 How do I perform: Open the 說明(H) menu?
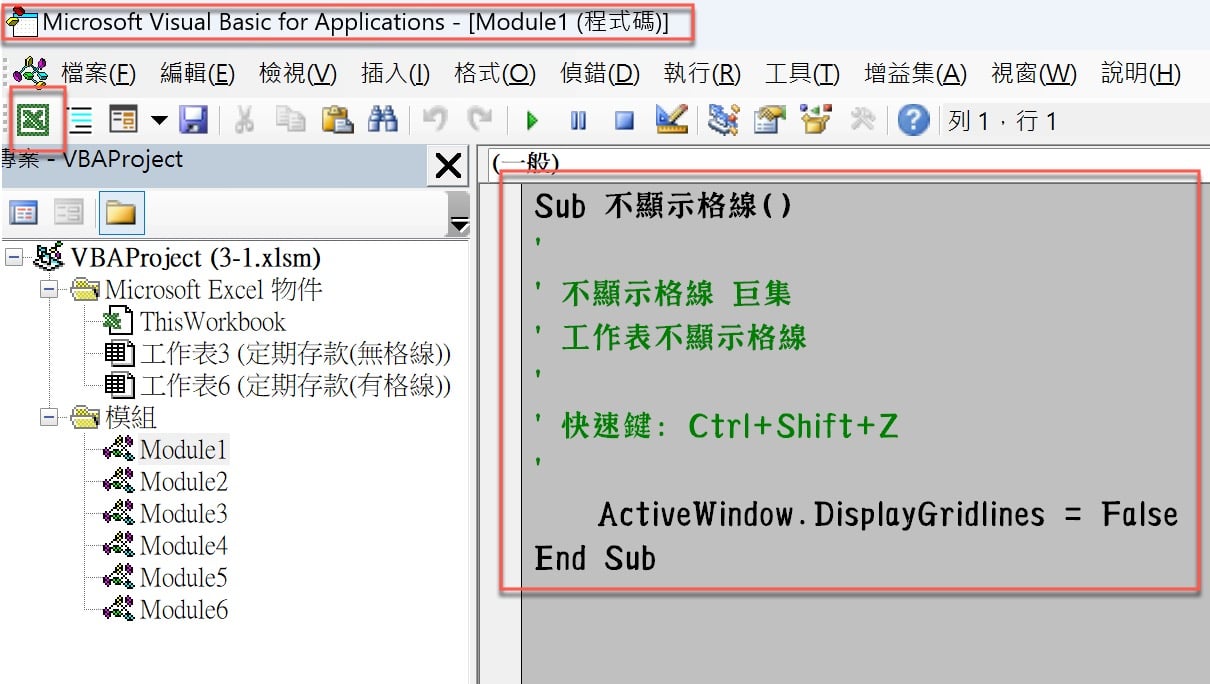[1141, 74]
